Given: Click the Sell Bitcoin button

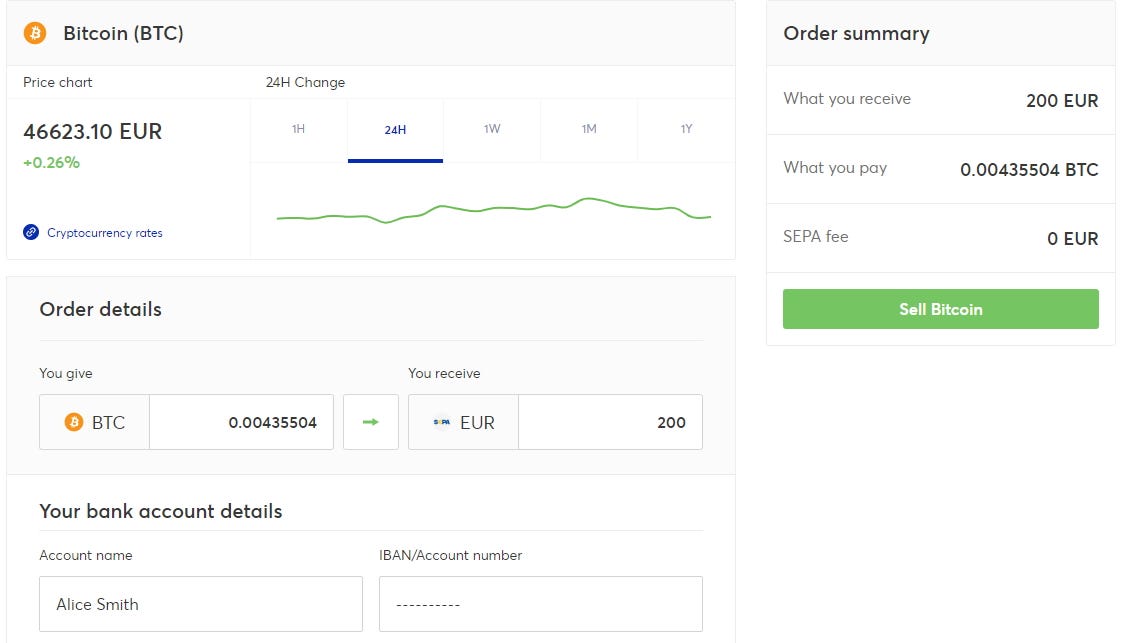Looking at the screenshot, I should click(940, 309).
